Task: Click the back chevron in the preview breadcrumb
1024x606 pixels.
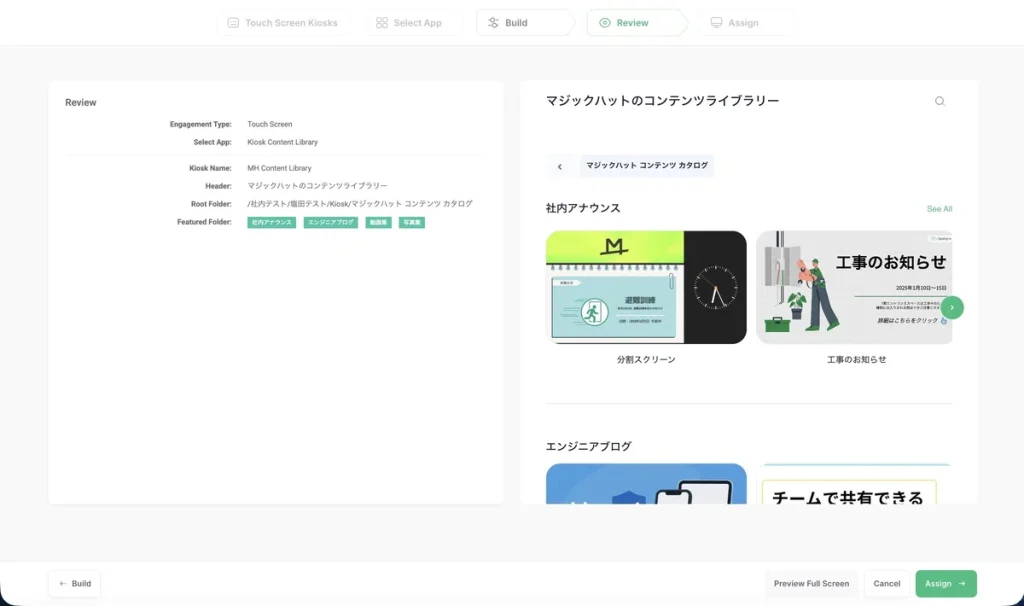Action: click(x=560, y=166)
